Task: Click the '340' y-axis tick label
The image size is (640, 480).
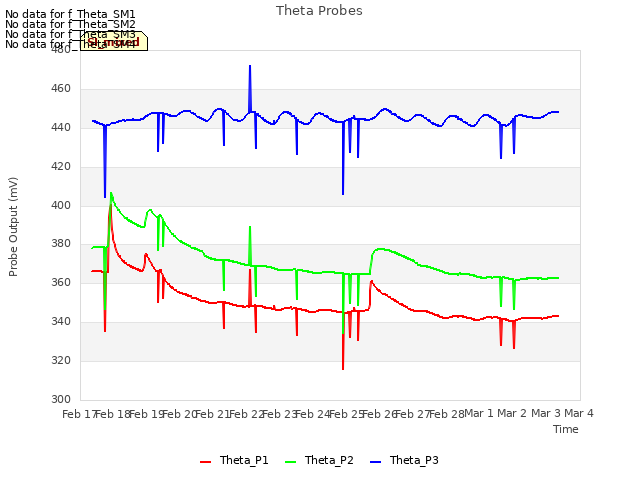Action: click(61, 322)
